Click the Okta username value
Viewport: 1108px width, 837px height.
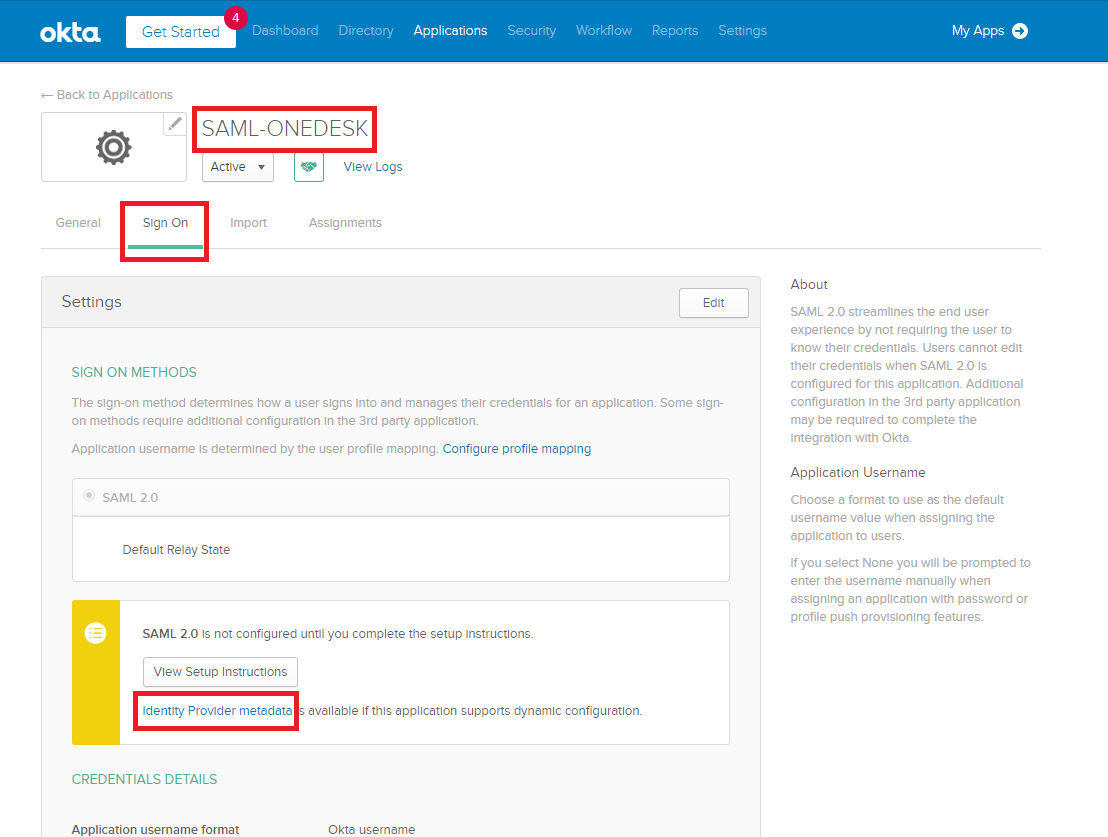372,829
